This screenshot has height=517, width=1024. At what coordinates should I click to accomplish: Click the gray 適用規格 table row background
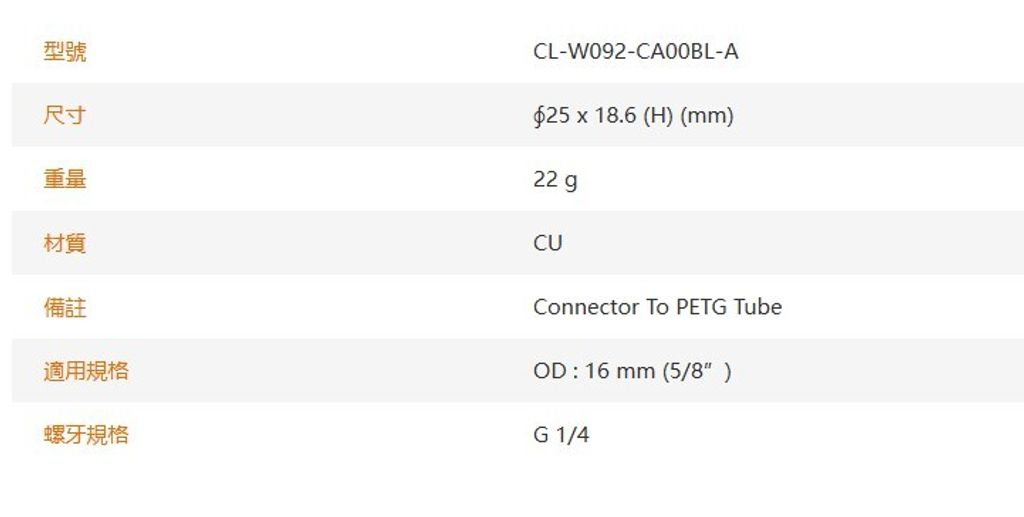click(x=518, y=370)
